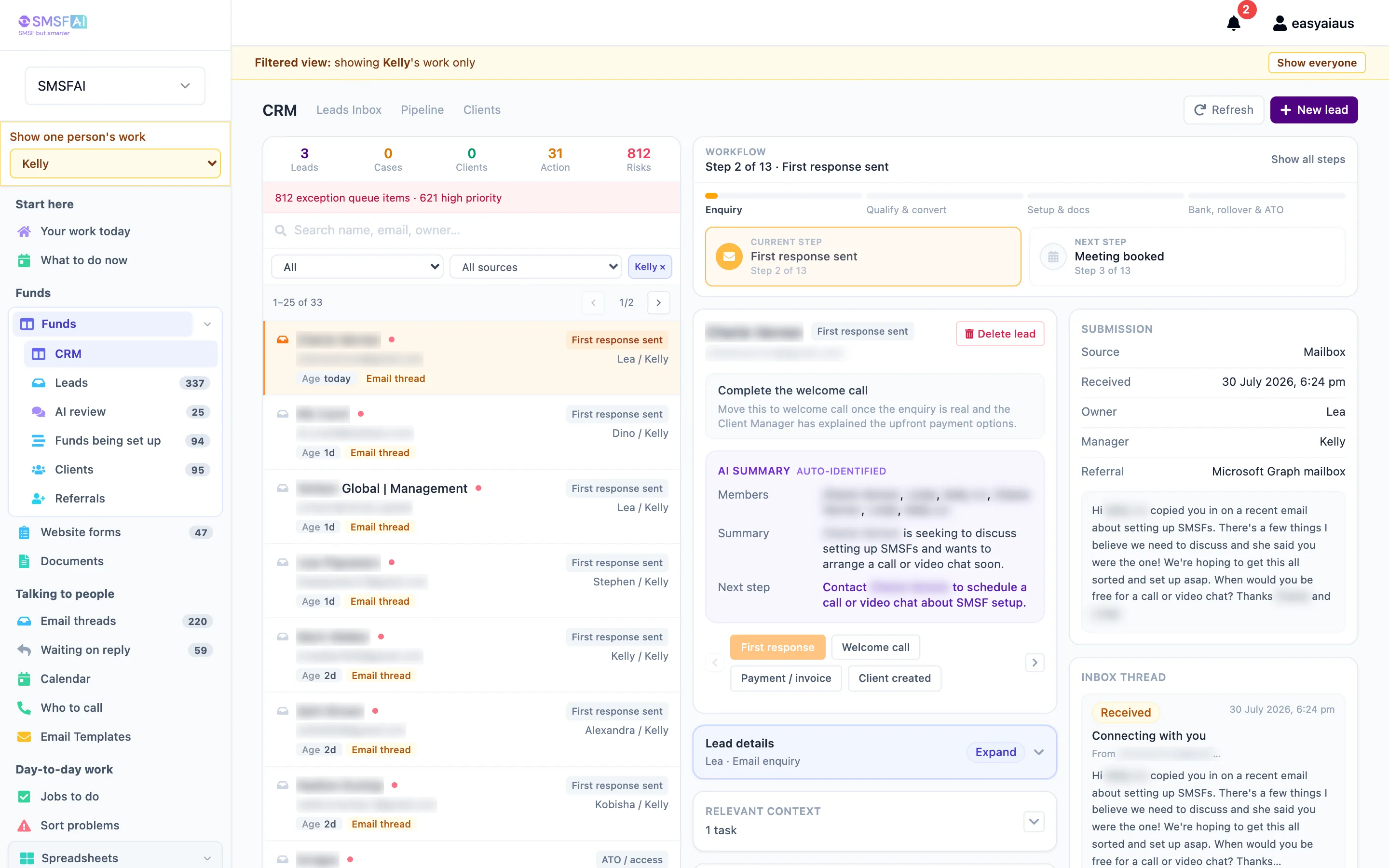
Task: Go to previous page of leads list
Action: click(593, 302)
